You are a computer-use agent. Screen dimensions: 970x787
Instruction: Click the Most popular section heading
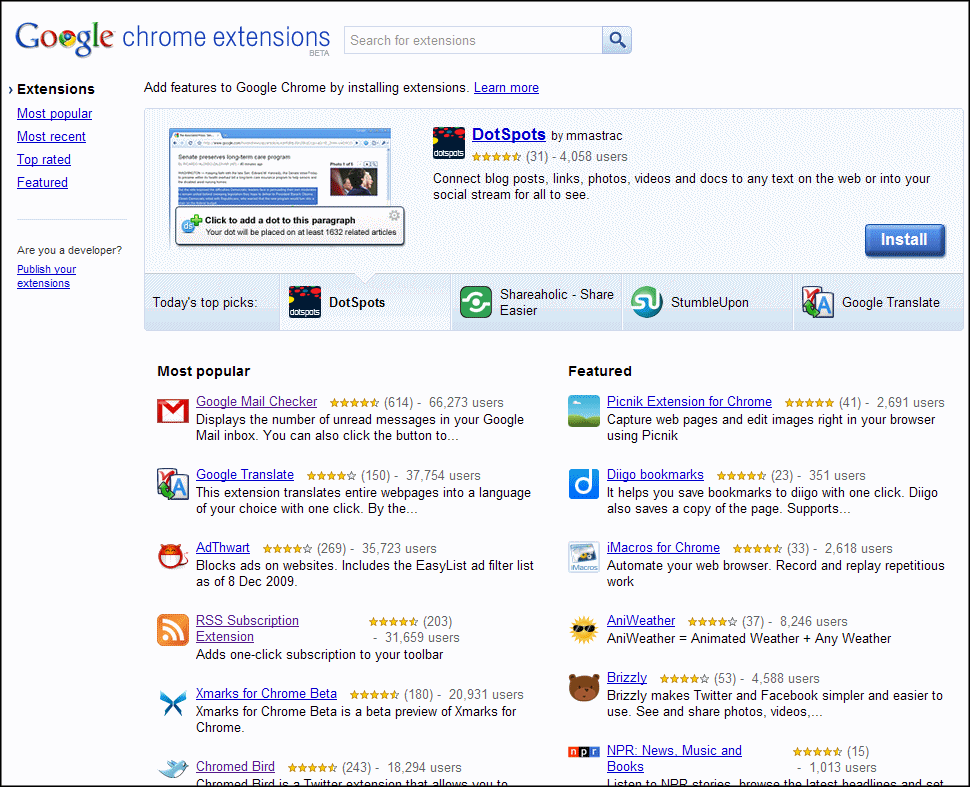pyautogui.click(x=204, y=371)
